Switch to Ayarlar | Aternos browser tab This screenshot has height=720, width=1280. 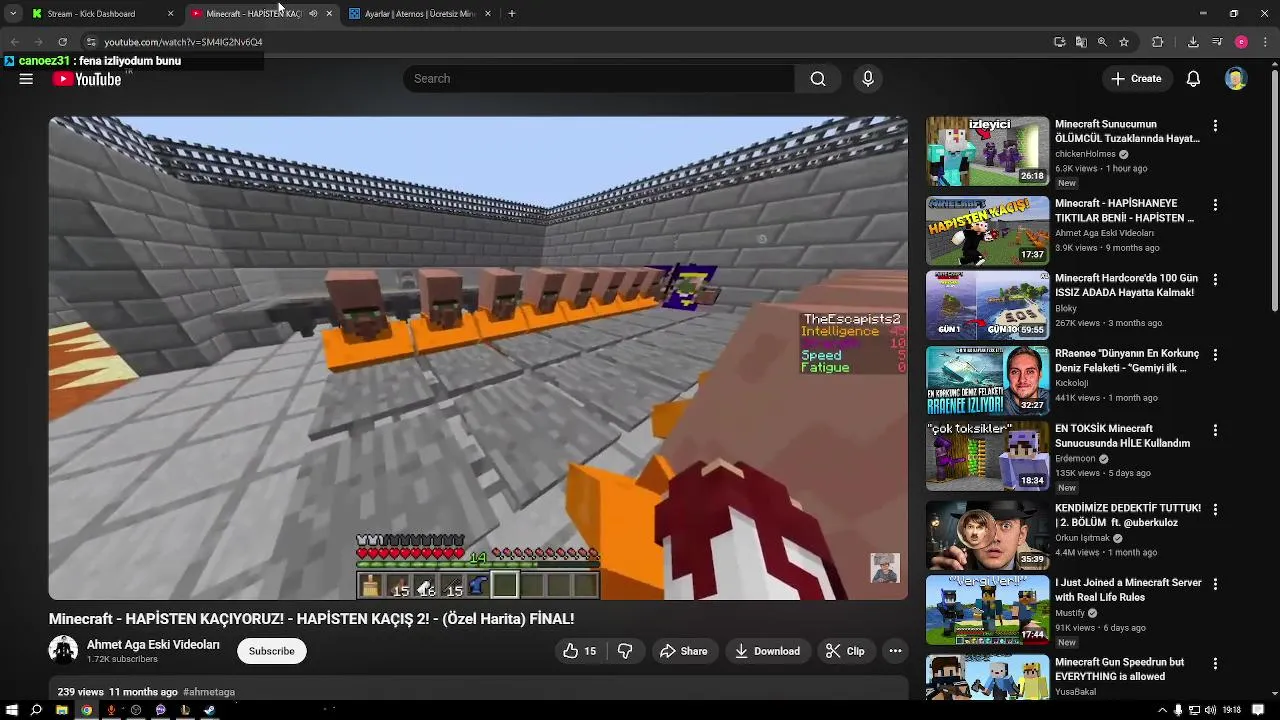point(419,14)
